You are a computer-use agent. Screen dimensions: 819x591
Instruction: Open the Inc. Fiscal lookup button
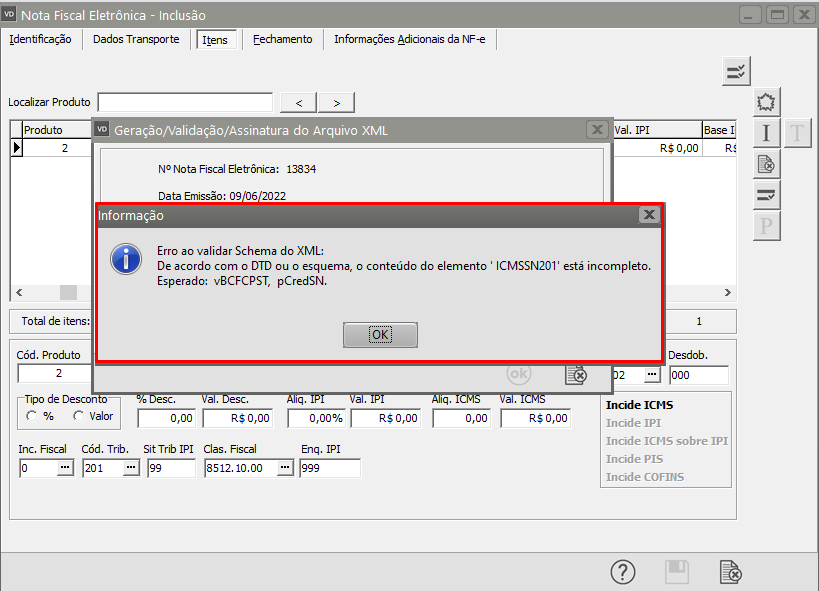point(65,468)
